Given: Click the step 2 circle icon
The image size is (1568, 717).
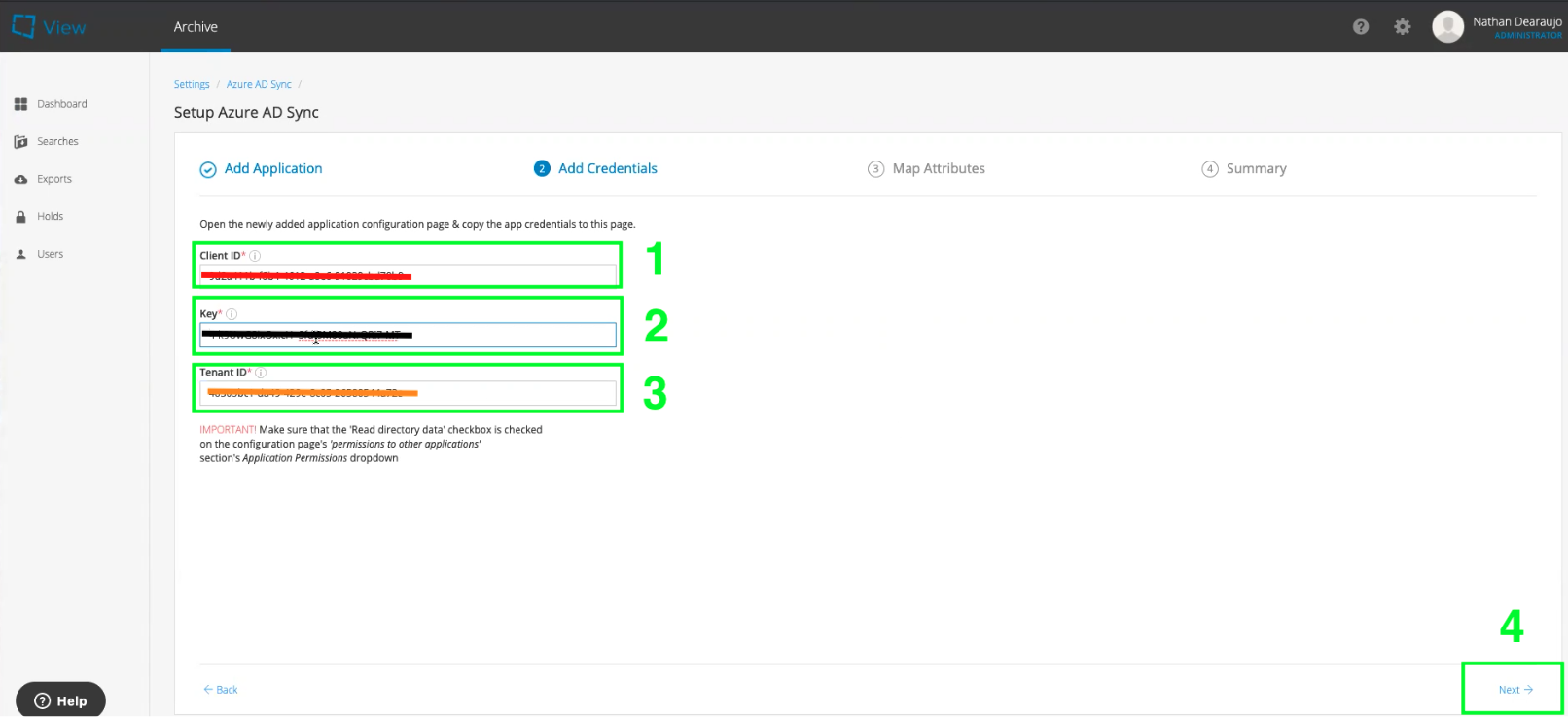Looking at the screenshot, I should 542,168.
